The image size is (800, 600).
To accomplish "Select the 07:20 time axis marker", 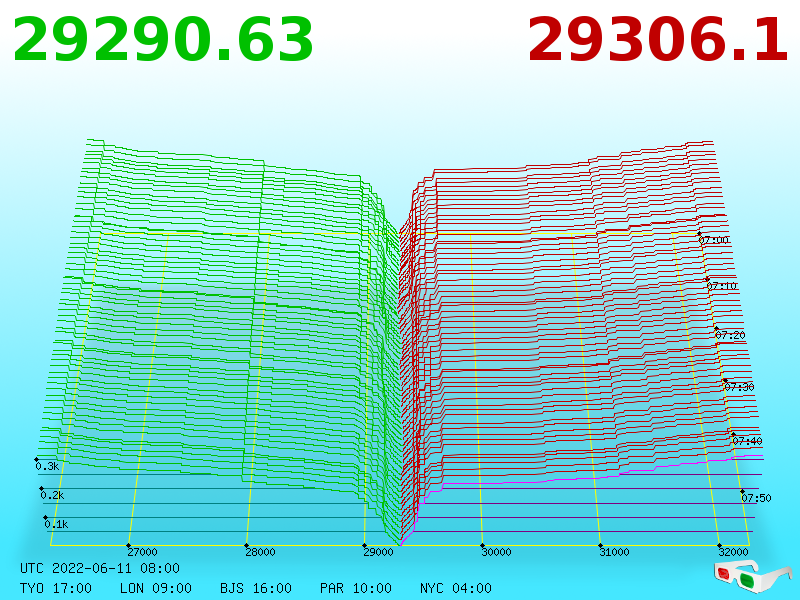I will [730, 335].
